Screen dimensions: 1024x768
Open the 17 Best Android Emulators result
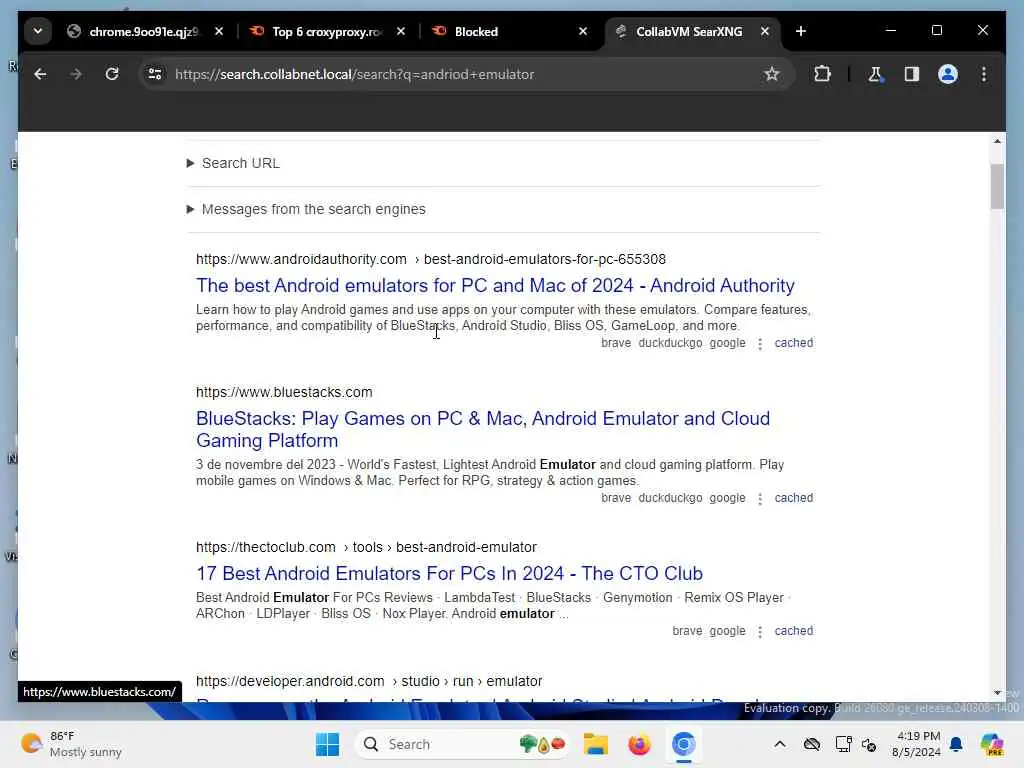[x=449, y=573]
